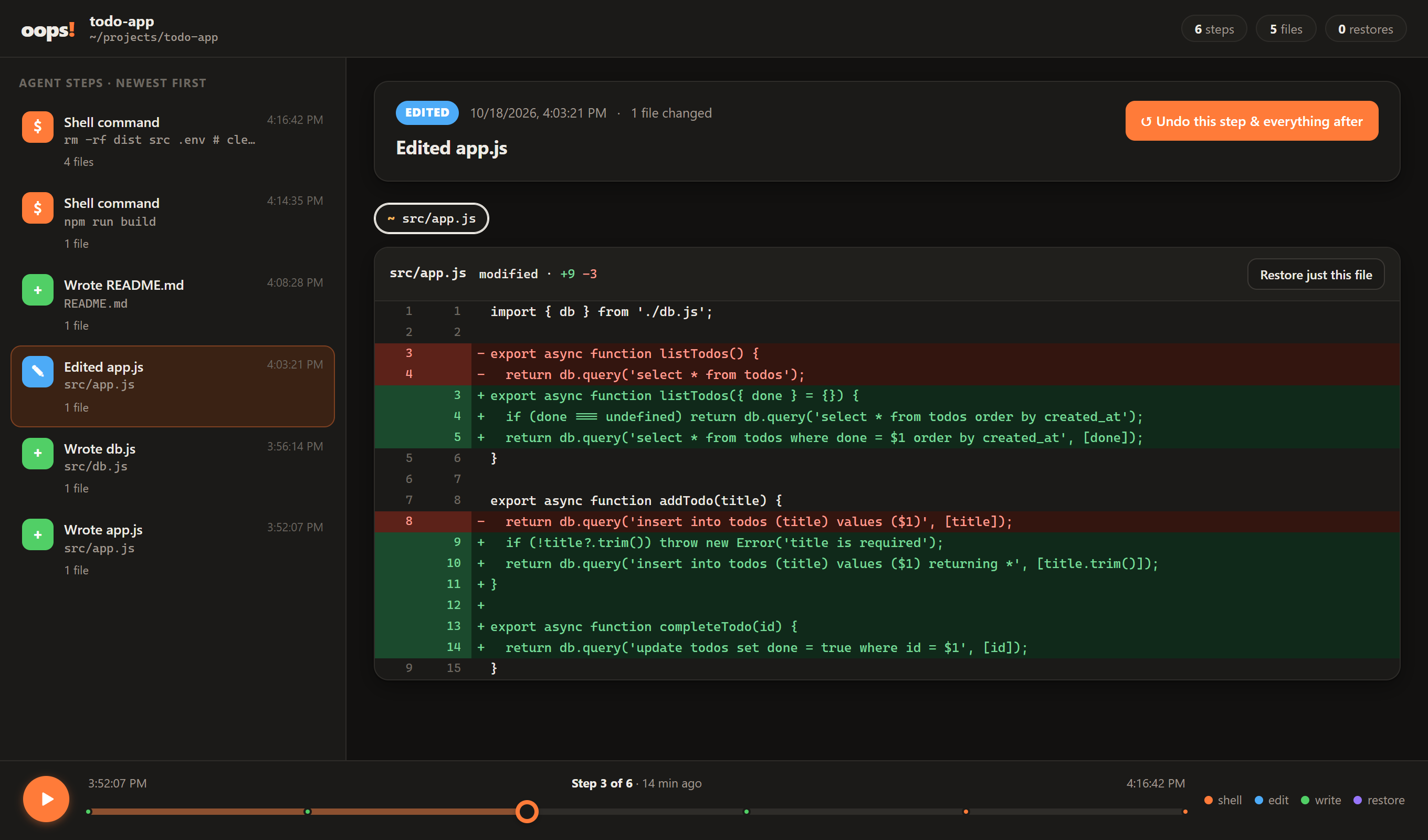Click the edit legend dot
This screenshot has width=1428, height=840.
click(x=1258, y=800)
